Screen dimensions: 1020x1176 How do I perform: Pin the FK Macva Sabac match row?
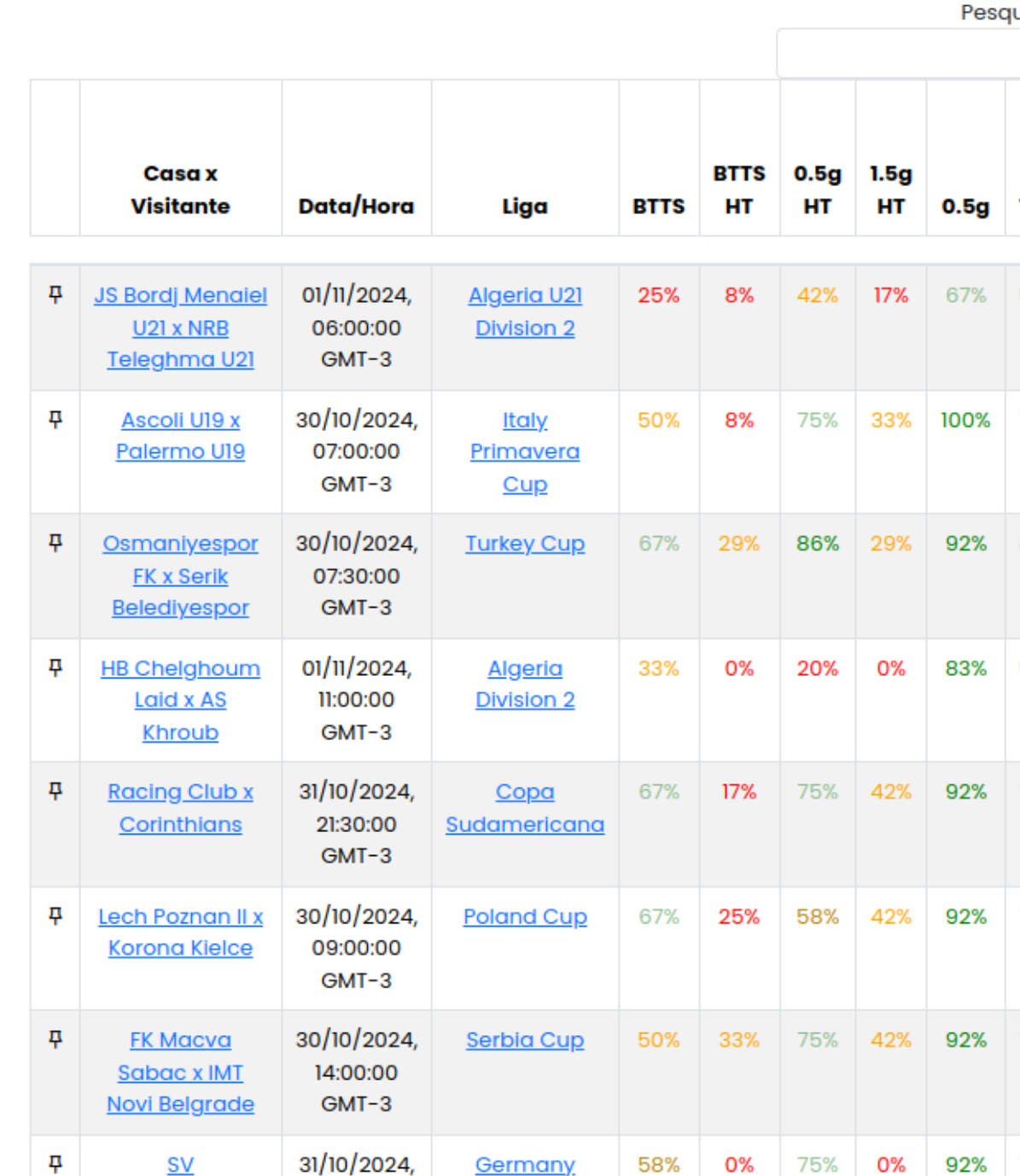pos(55,1039)
